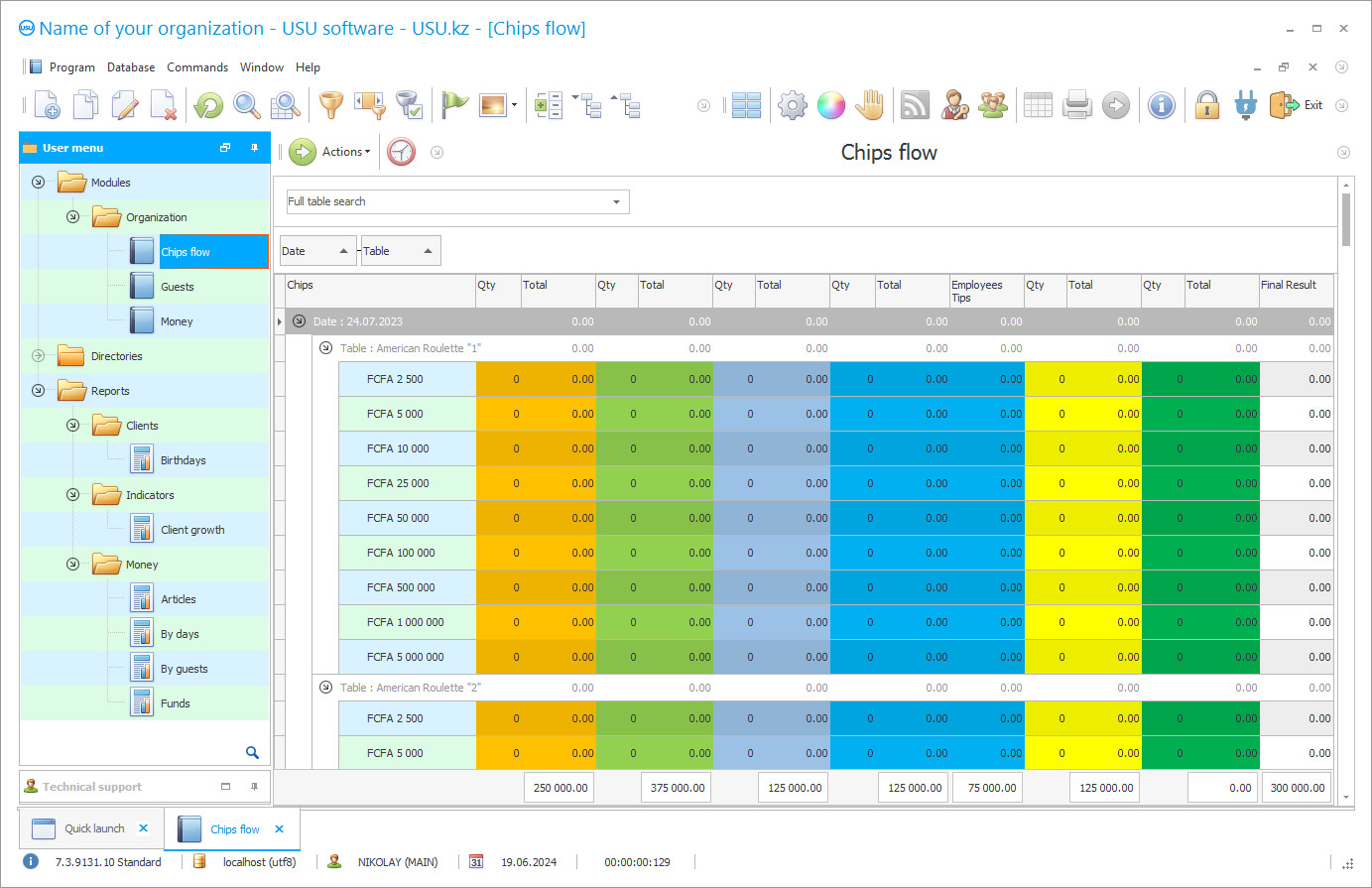This screenshot has width=1372, height=888.
Task: Create a new record using the add-document icon
Action: click(x=46, y=104)
